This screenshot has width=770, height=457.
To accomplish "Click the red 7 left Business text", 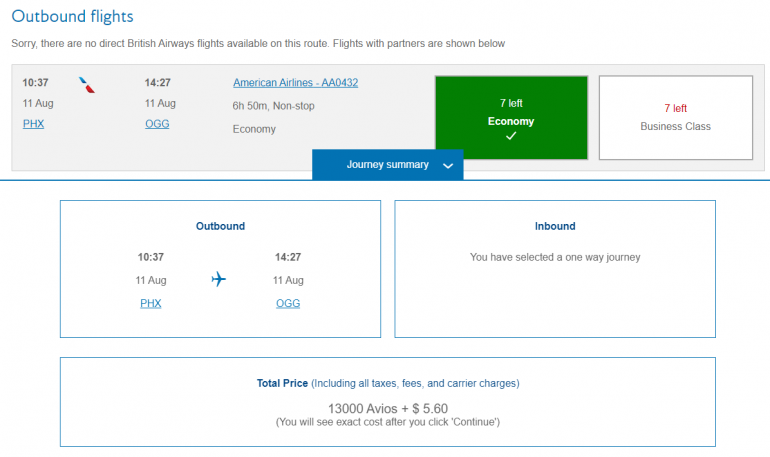I will click(x=675, y=108).
